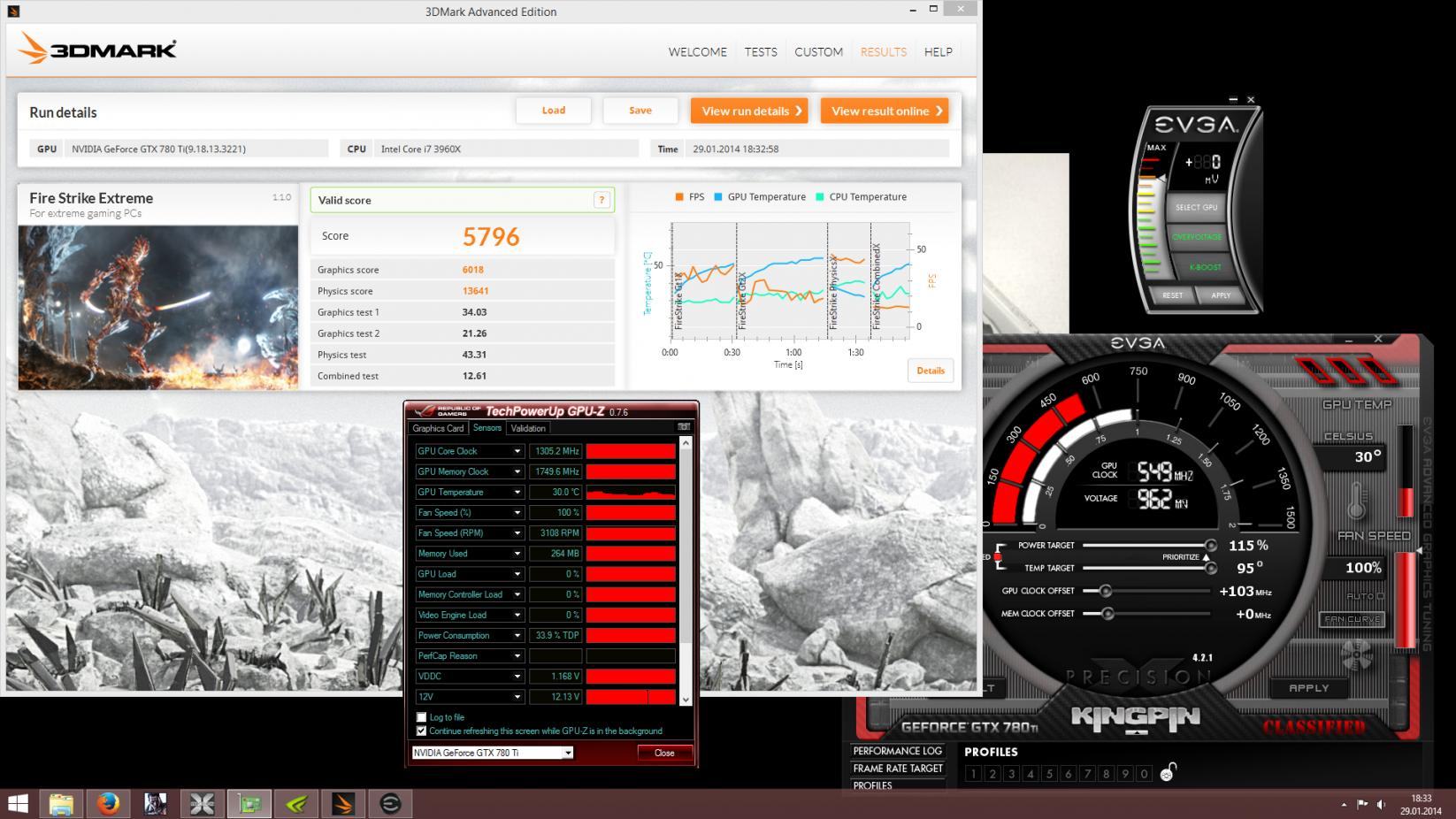This screenshot has width=1456, height=819.
Task: Open the Fan Curve settings
Action: coord(1352,619)
